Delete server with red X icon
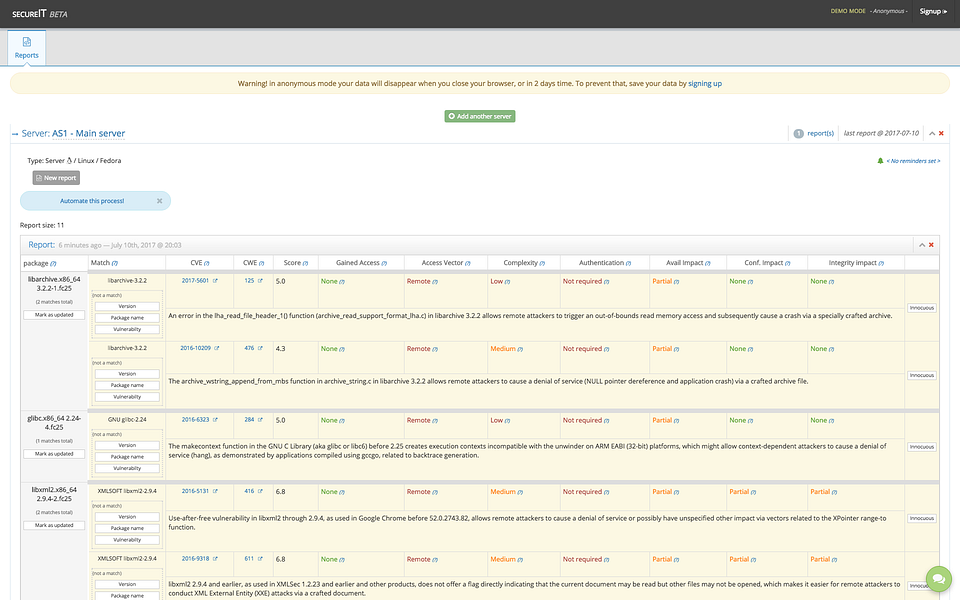The height and width of the screenshot is (600, 960). point(941,133)
